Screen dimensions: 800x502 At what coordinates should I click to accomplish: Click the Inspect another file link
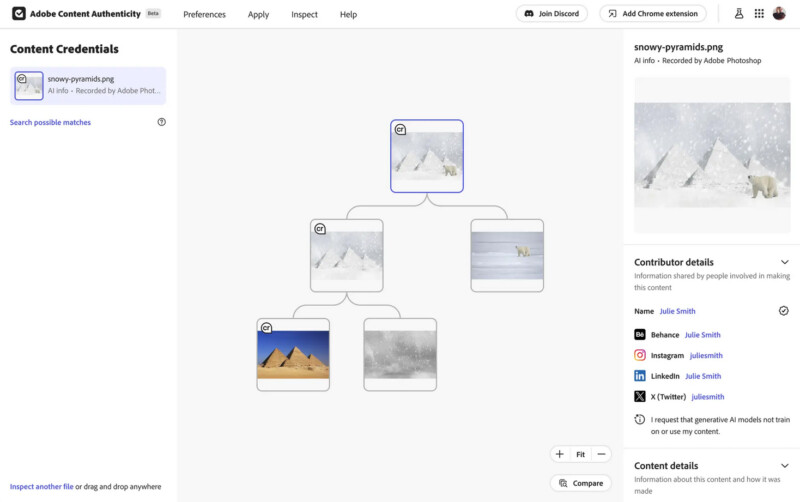pos(41,487)
